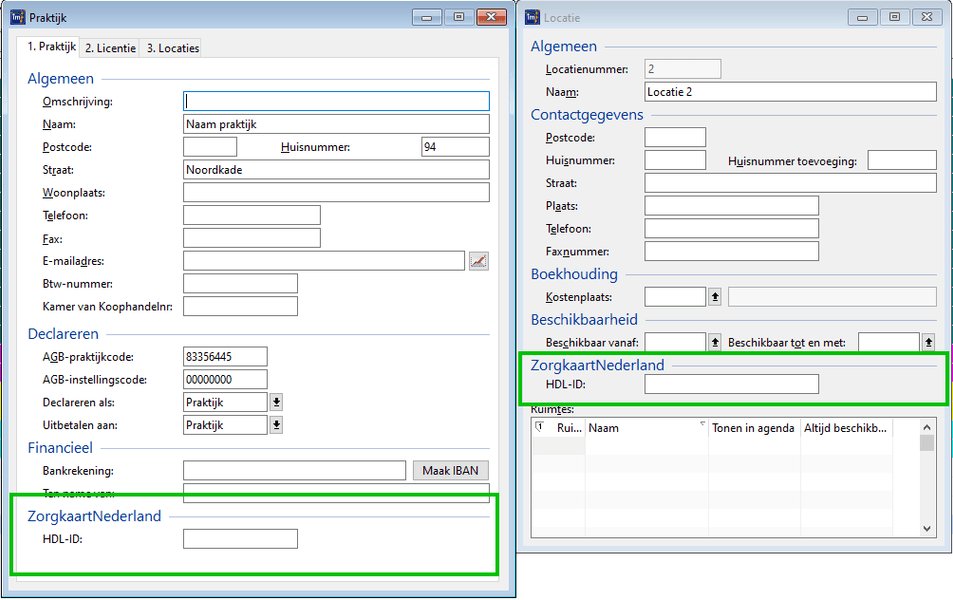Close the Locatie window

[x=927, y=17]
